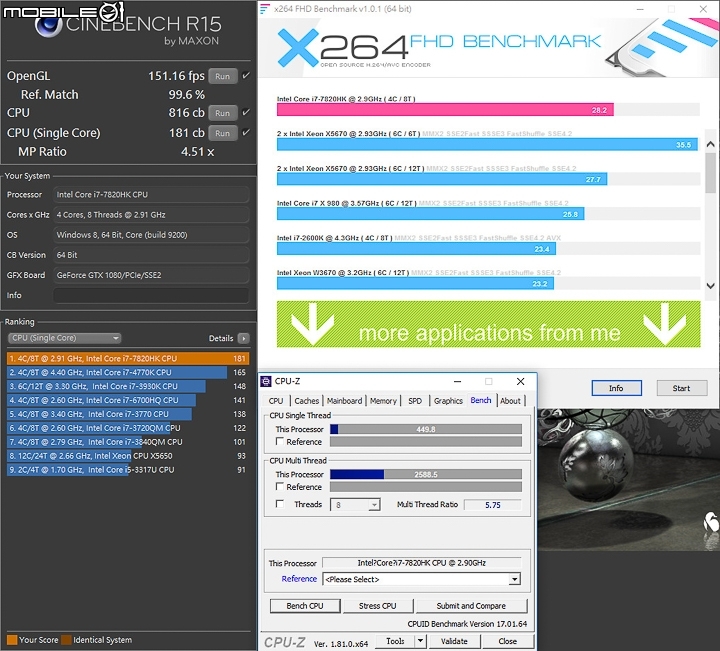
Task: Switch to the Caches tab in CPU-Z
Action: click(x=306, y=401)
